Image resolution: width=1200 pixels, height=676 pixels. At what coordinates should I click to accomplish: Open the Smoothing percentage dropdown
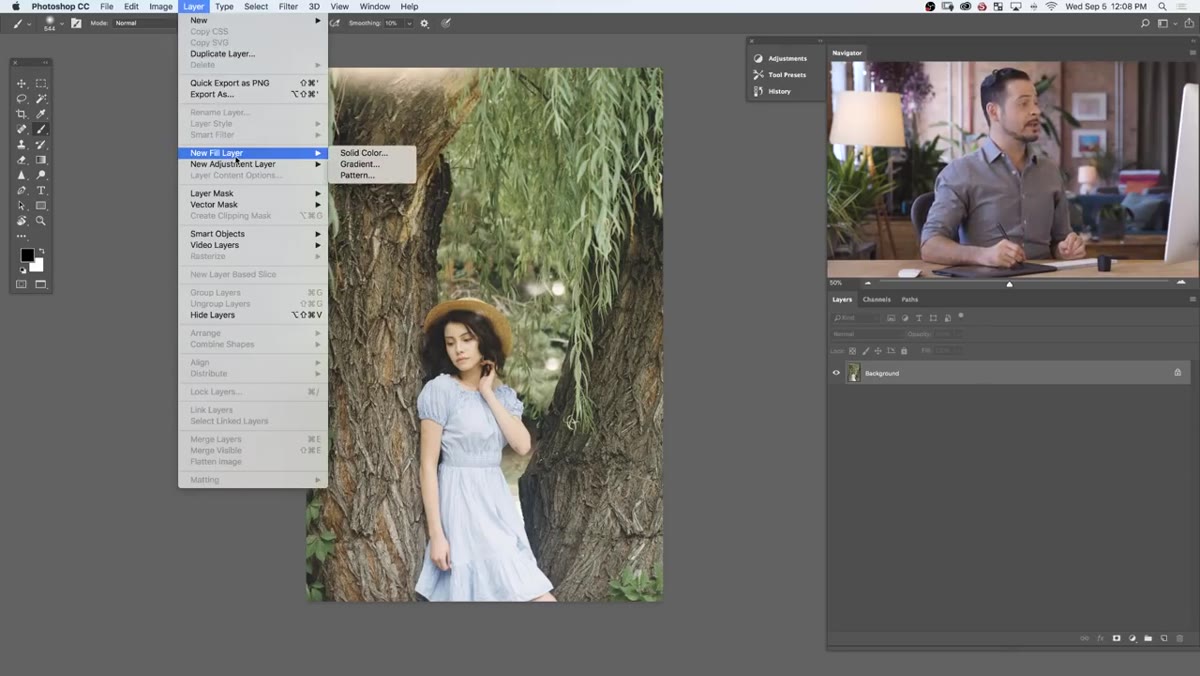click(409, 23)
